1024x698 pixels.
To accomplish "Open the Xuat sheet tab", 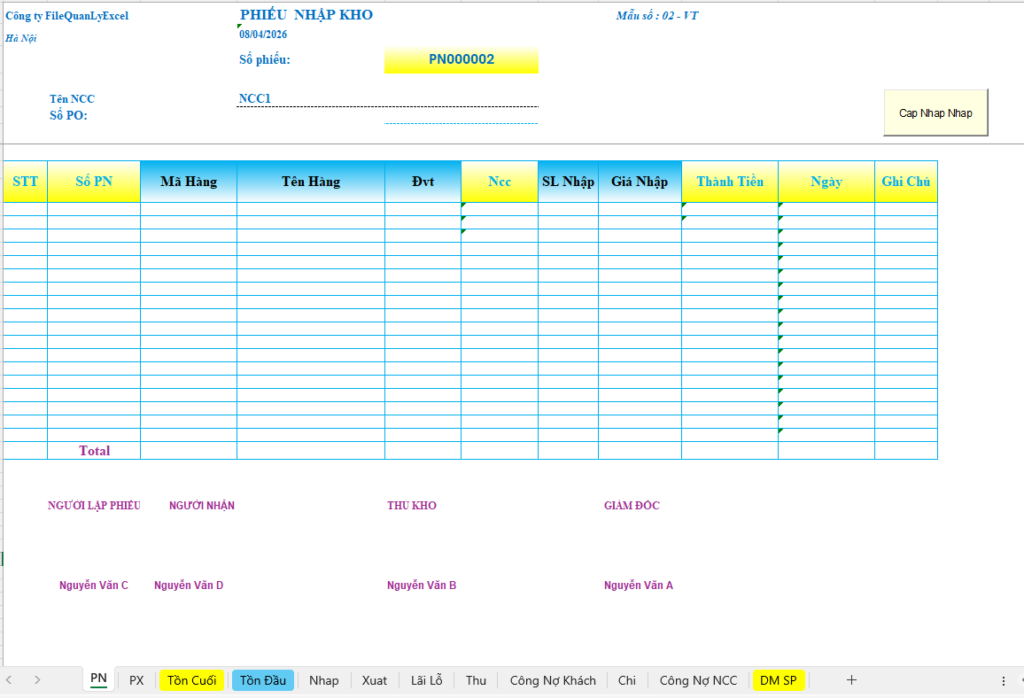I will pos(375,680).
